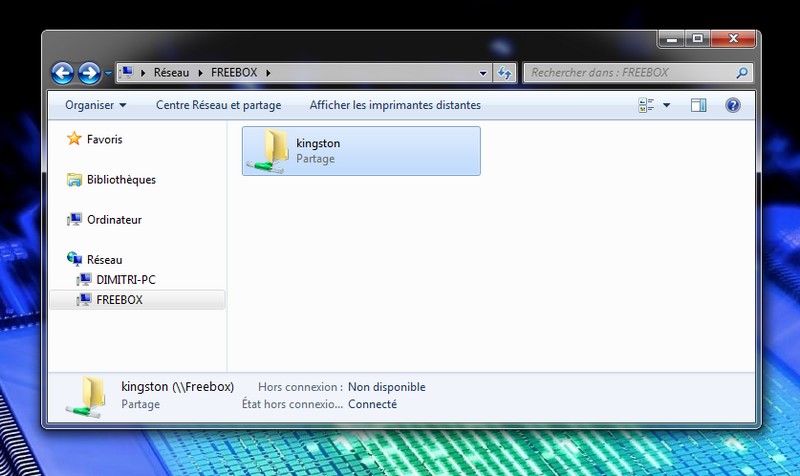Select FREEBOX in the network tree
The image size is (800, 476).
tap(119, 299)
